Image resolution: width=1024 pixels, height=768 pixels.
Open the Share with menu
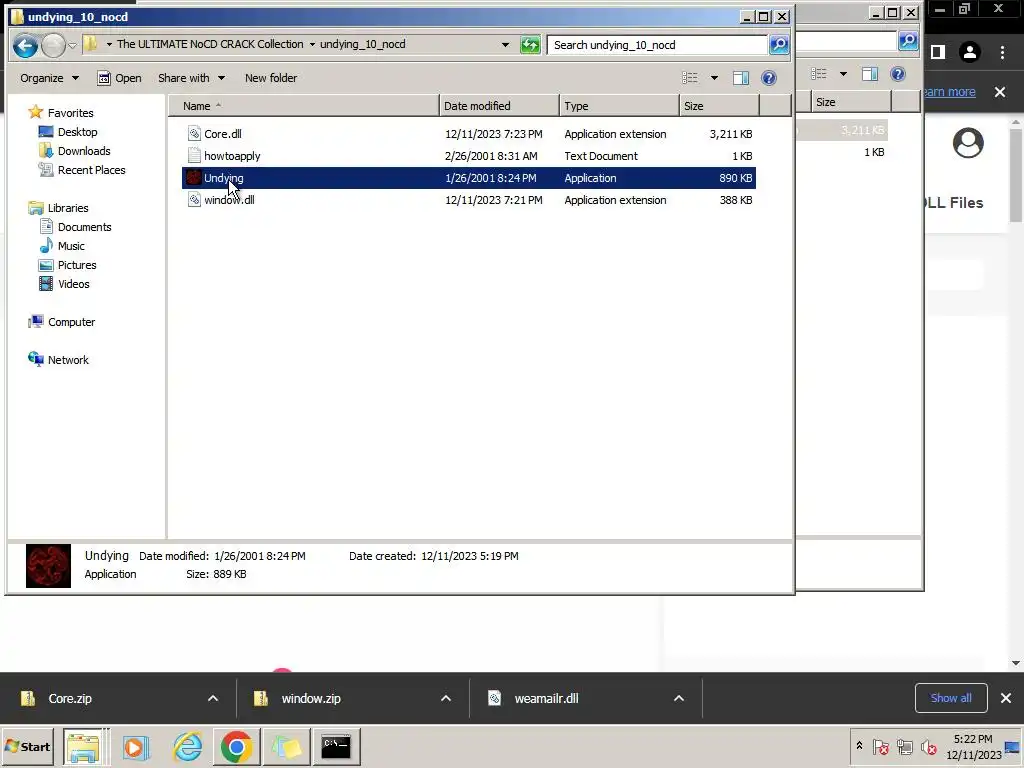(191, 78)
